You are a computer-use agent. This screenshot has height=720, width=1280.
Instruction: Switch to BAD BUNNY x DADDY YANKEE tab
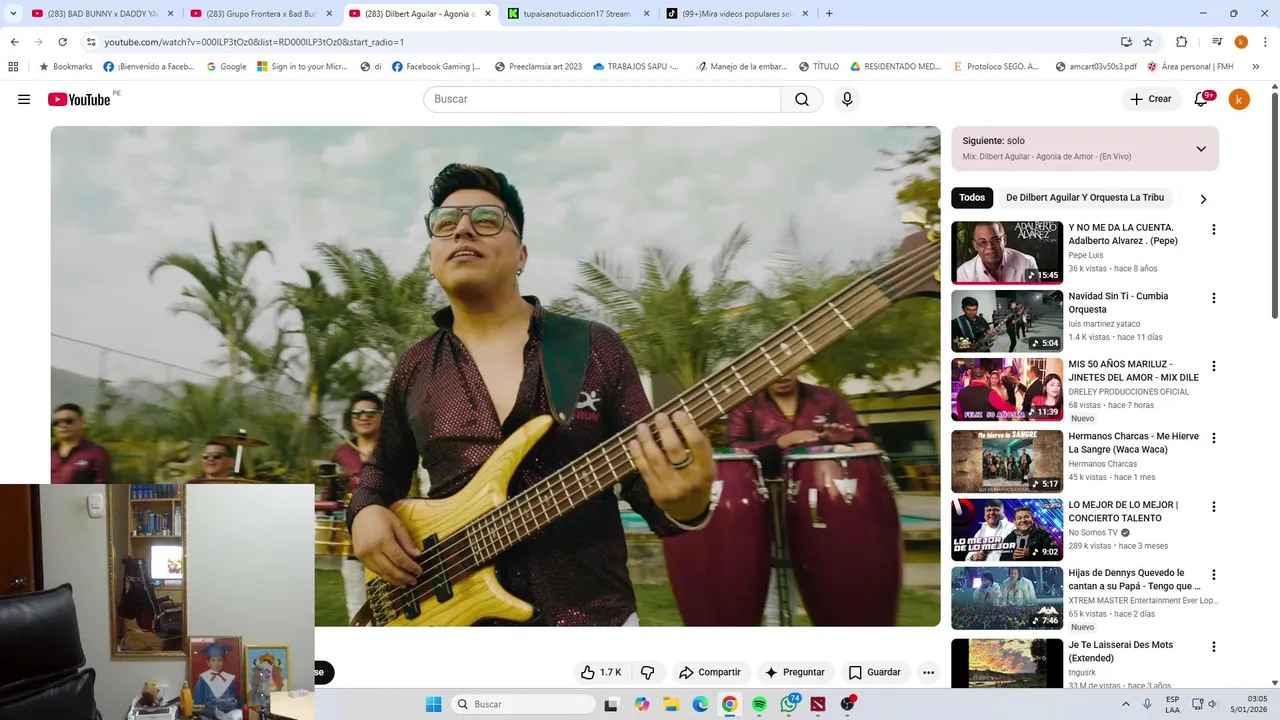click(x=103, y=14)
